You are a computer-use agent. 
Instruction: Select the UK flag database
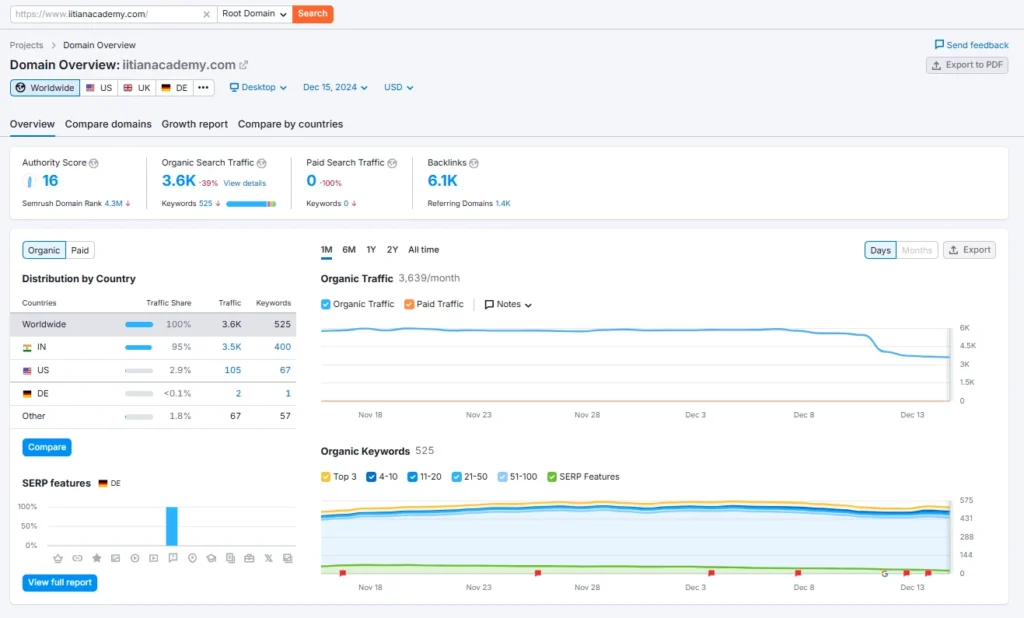click(x=136, y=88)
